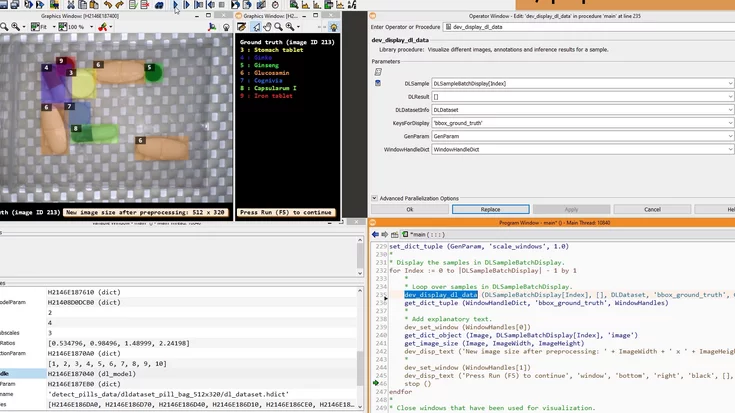Click the Cut scissors icon
735x413 pixels.
[70, 5]
